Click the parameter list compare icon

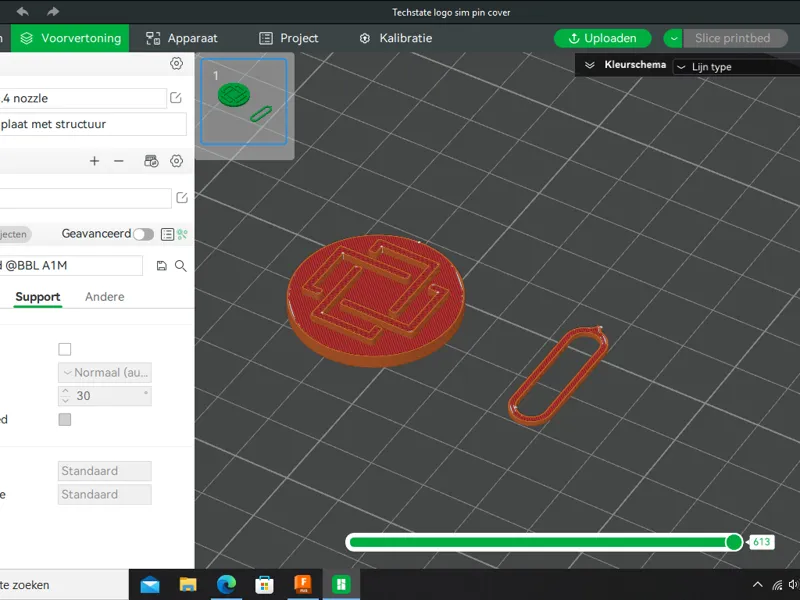click(x=167, y=234)
